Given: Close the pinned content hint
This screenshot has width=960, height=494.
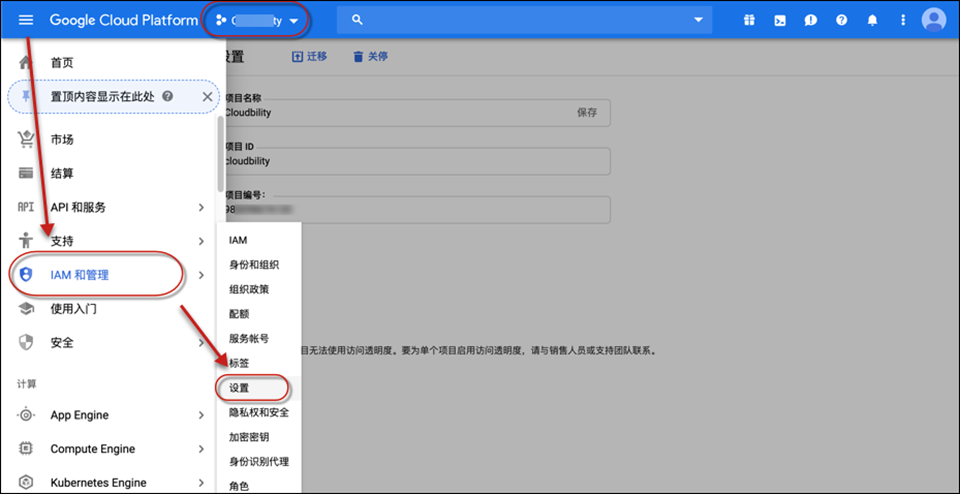Looking at the screenshot, I should (x=207, y=97).
